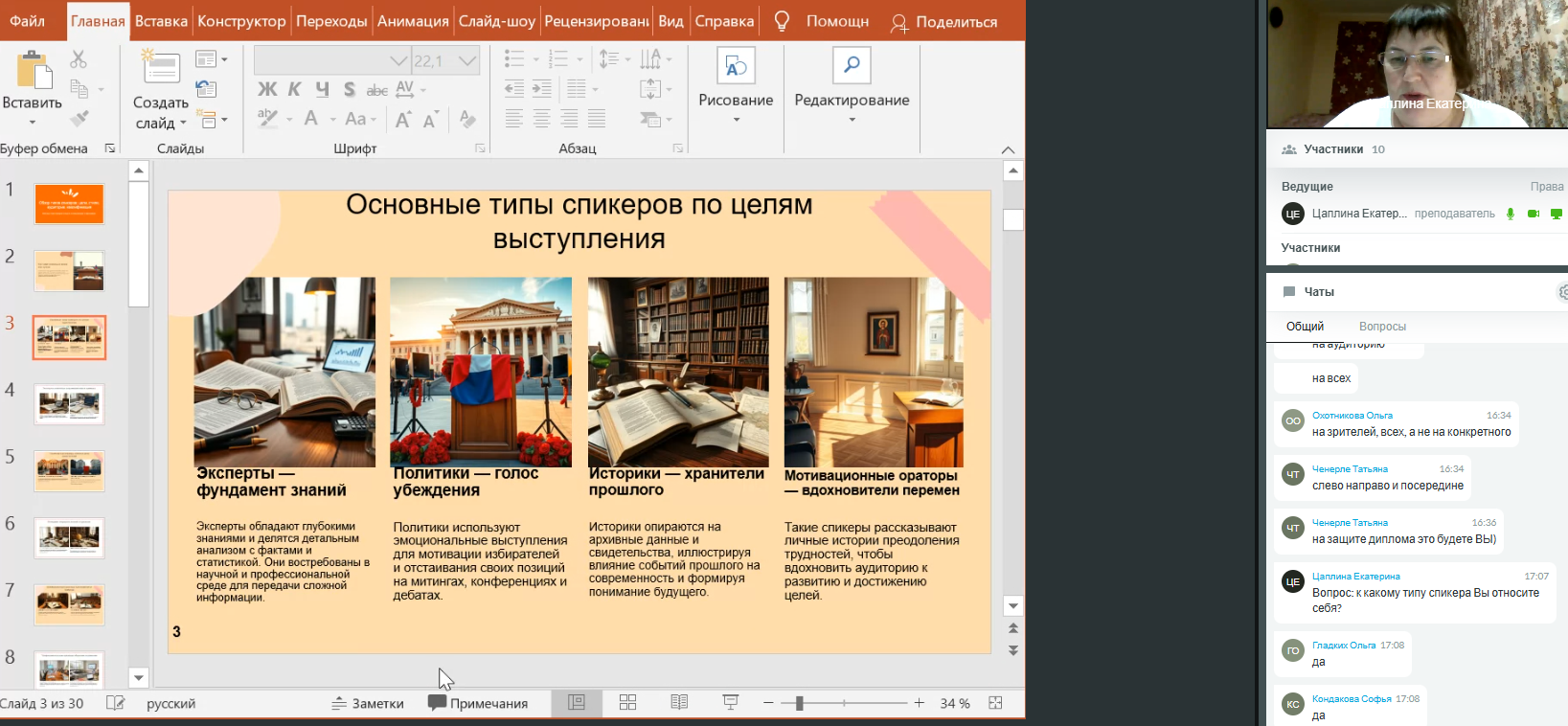
Task: Click the Cut scissors icon
Action: (79, 59)
